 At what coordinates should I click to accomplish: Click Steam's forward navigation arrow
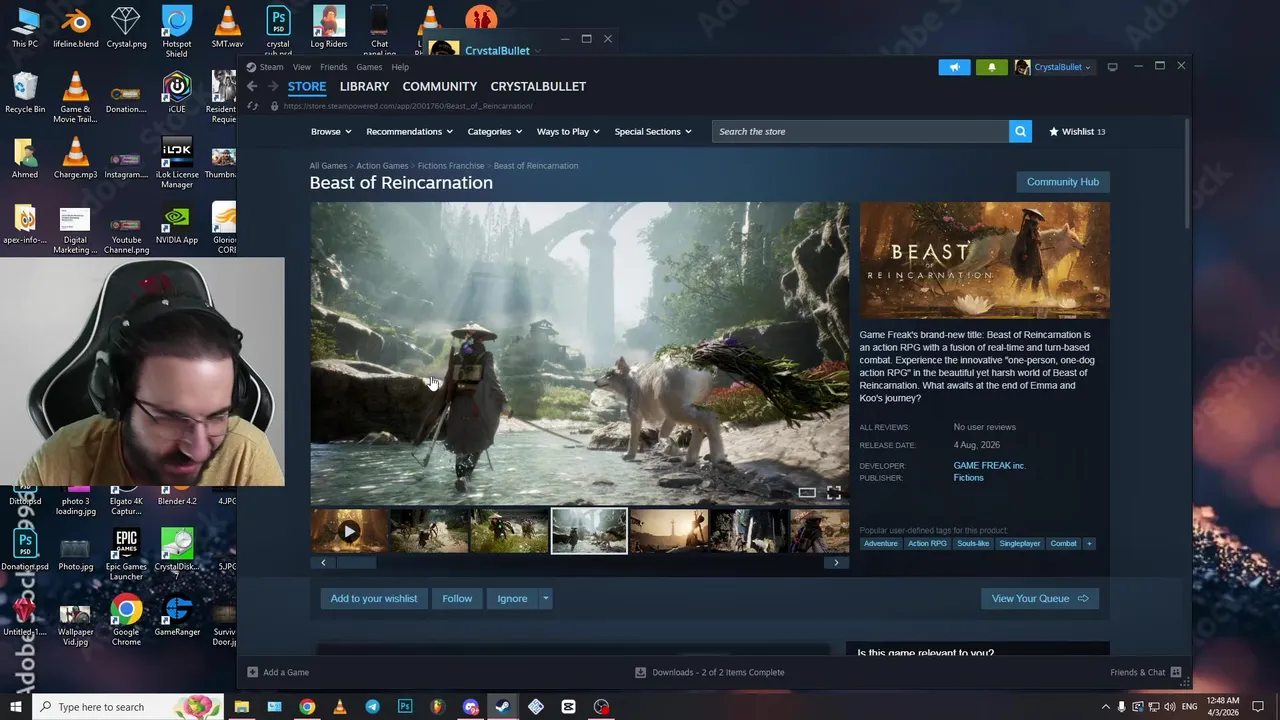coord(272,86)
